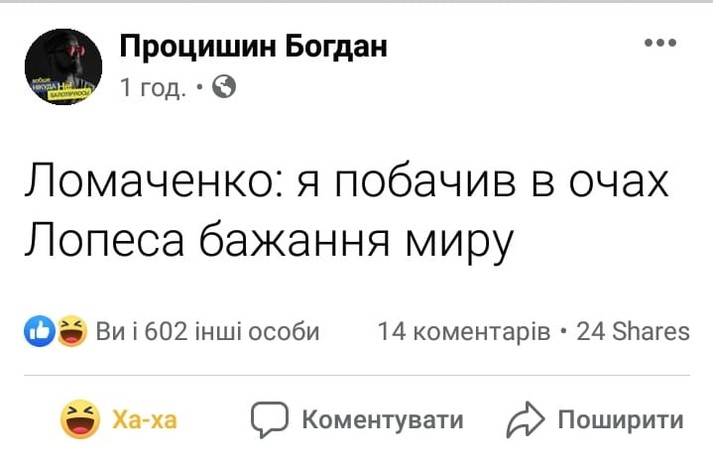713x463 pixels.
Task: Click the speech bubble comment icon
Action: [x=268, y=420]
